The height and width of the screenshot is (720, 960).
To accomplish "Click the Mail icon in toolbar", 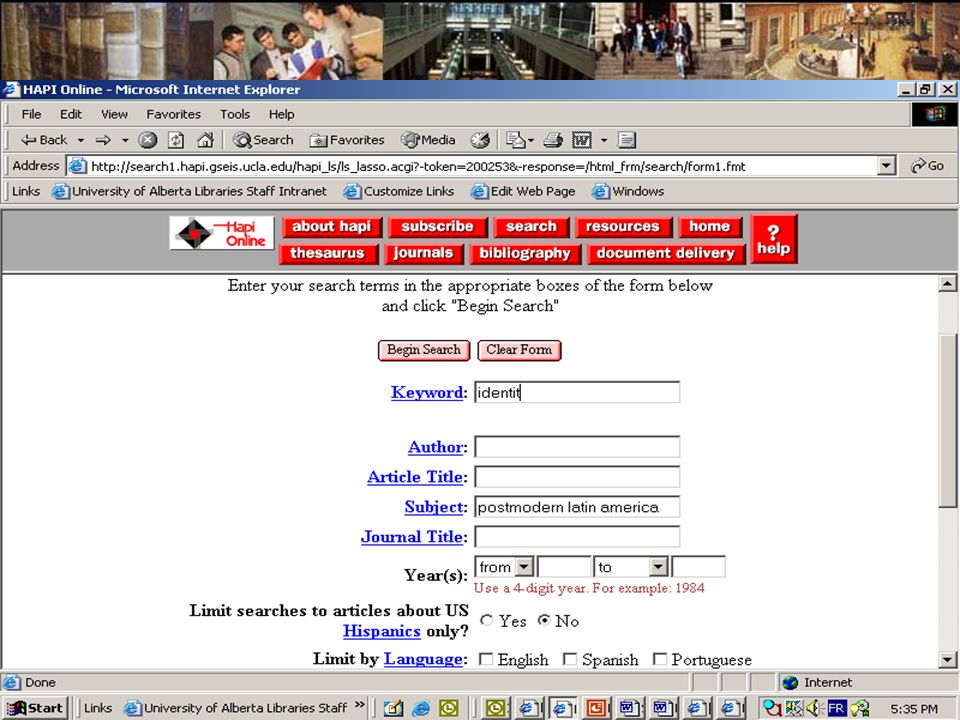I will pyautogui.click(x=515, y=140).
